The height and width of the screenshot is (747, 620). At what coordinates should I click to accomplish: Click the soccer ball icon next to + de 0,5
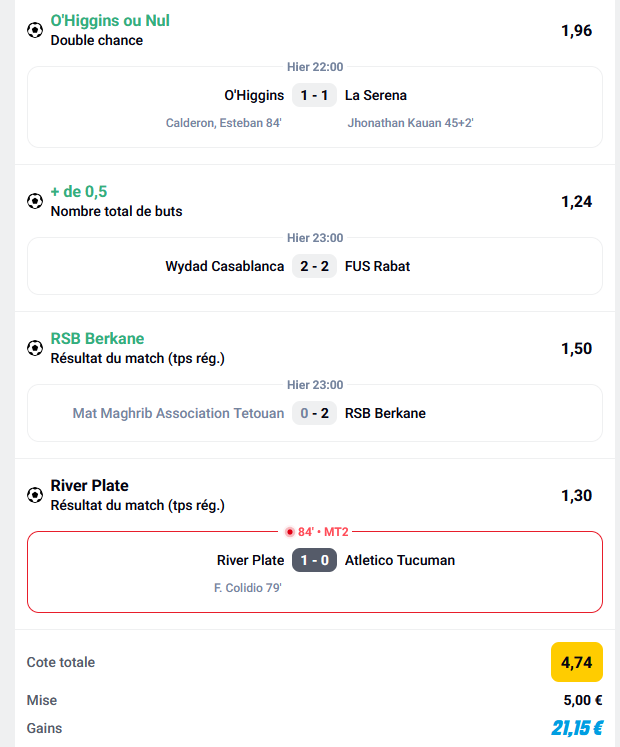35,202
